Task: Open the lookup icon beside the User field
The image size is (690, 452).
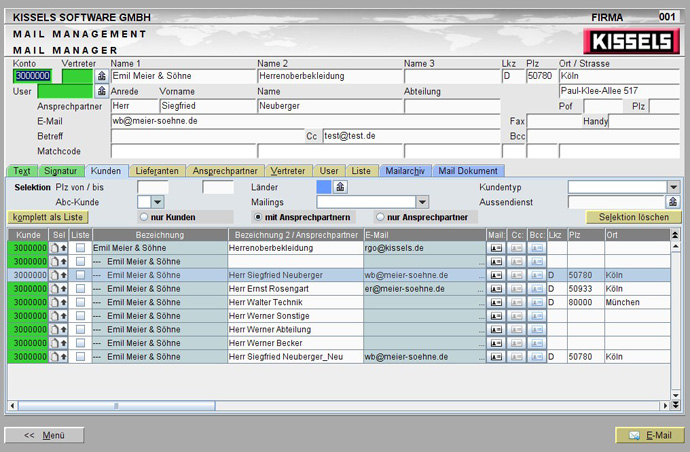Action: (x=102, y=91)
